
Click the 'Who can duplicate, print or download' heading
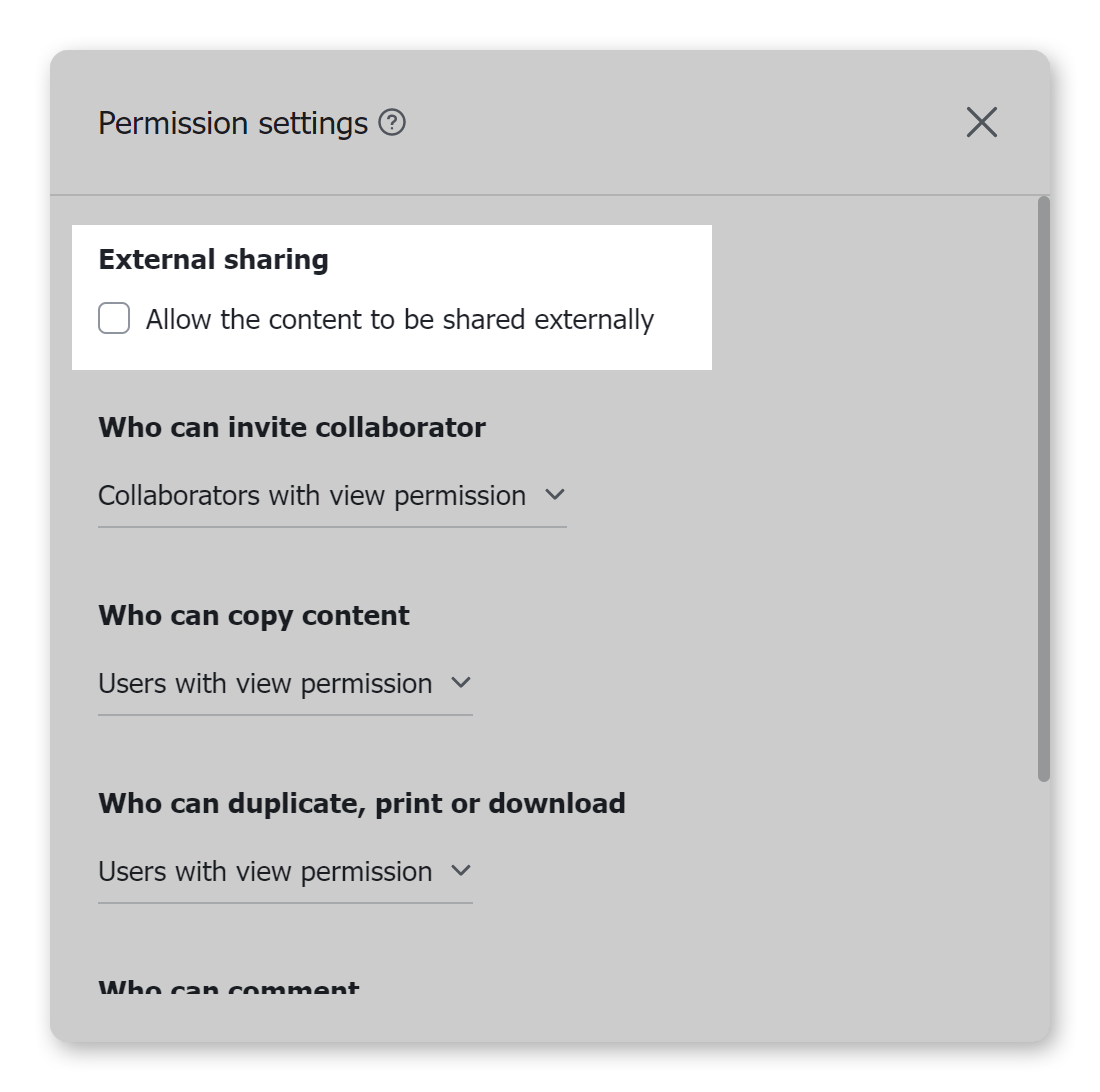[362, 804]
